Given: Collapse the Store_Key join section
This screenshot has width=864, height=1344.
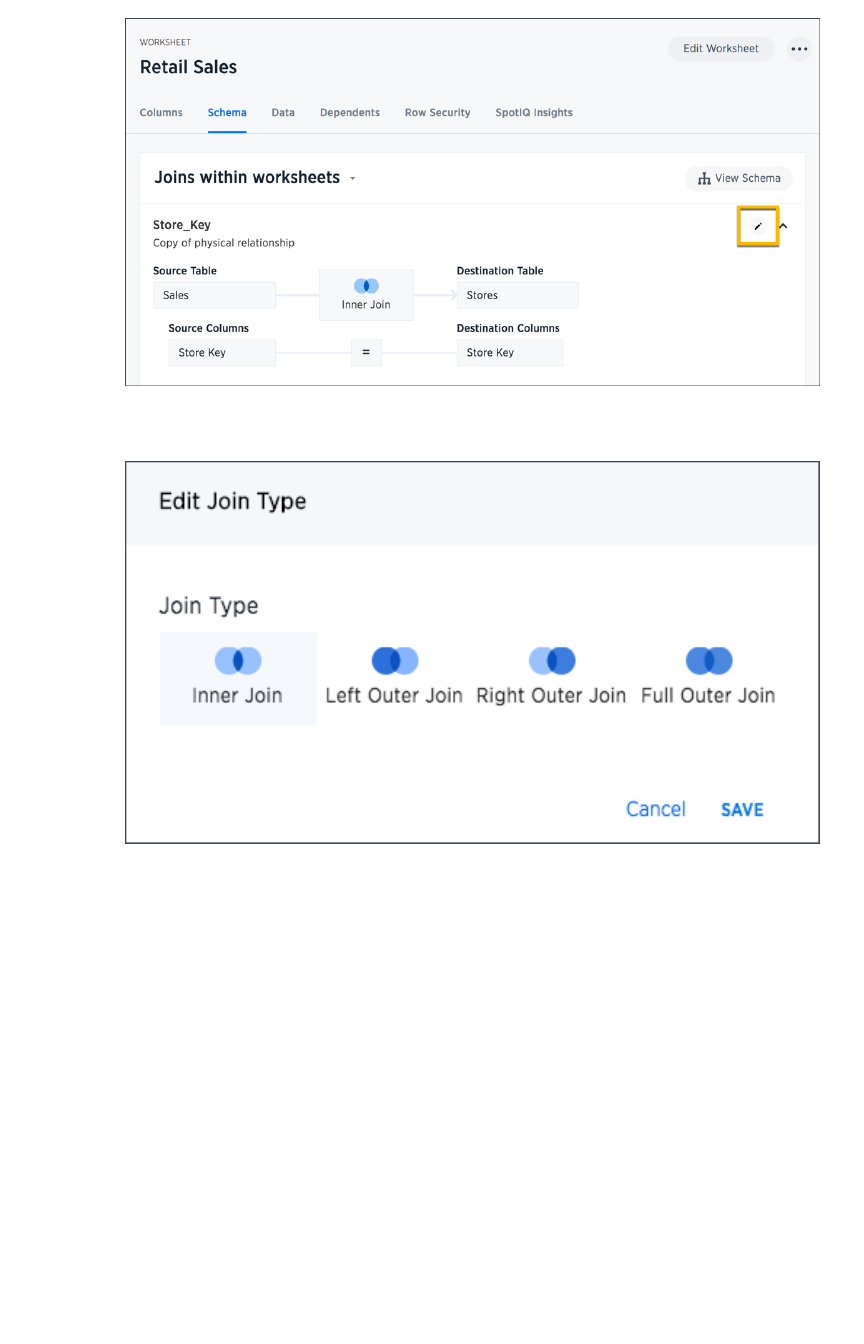Looking at the screenshot, I should 783,226.
